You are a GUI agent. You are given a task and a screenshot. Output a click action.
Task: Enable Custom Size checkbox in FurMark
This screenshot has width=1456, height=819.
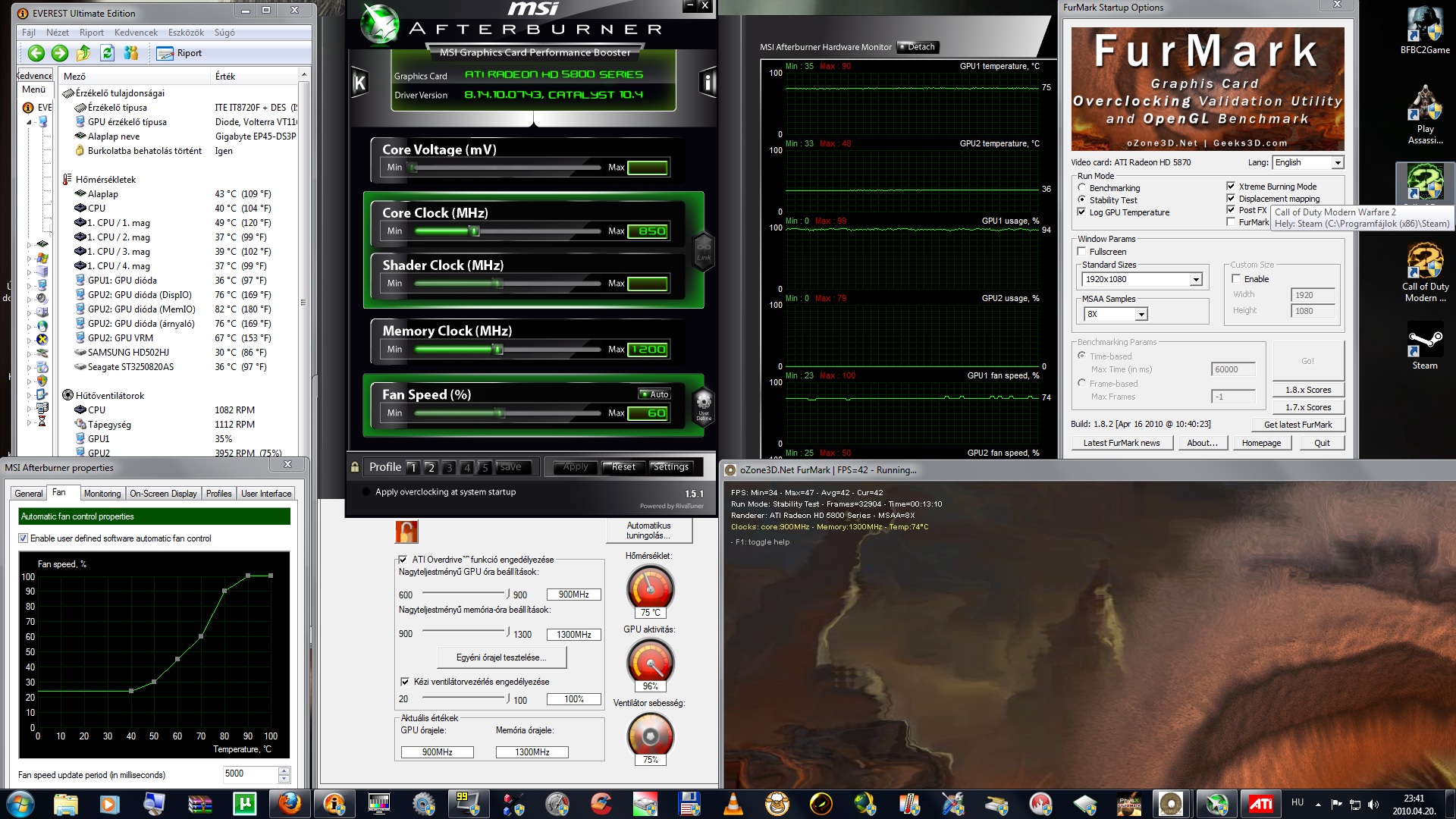pyautogui.click(x=1236, y=278)
